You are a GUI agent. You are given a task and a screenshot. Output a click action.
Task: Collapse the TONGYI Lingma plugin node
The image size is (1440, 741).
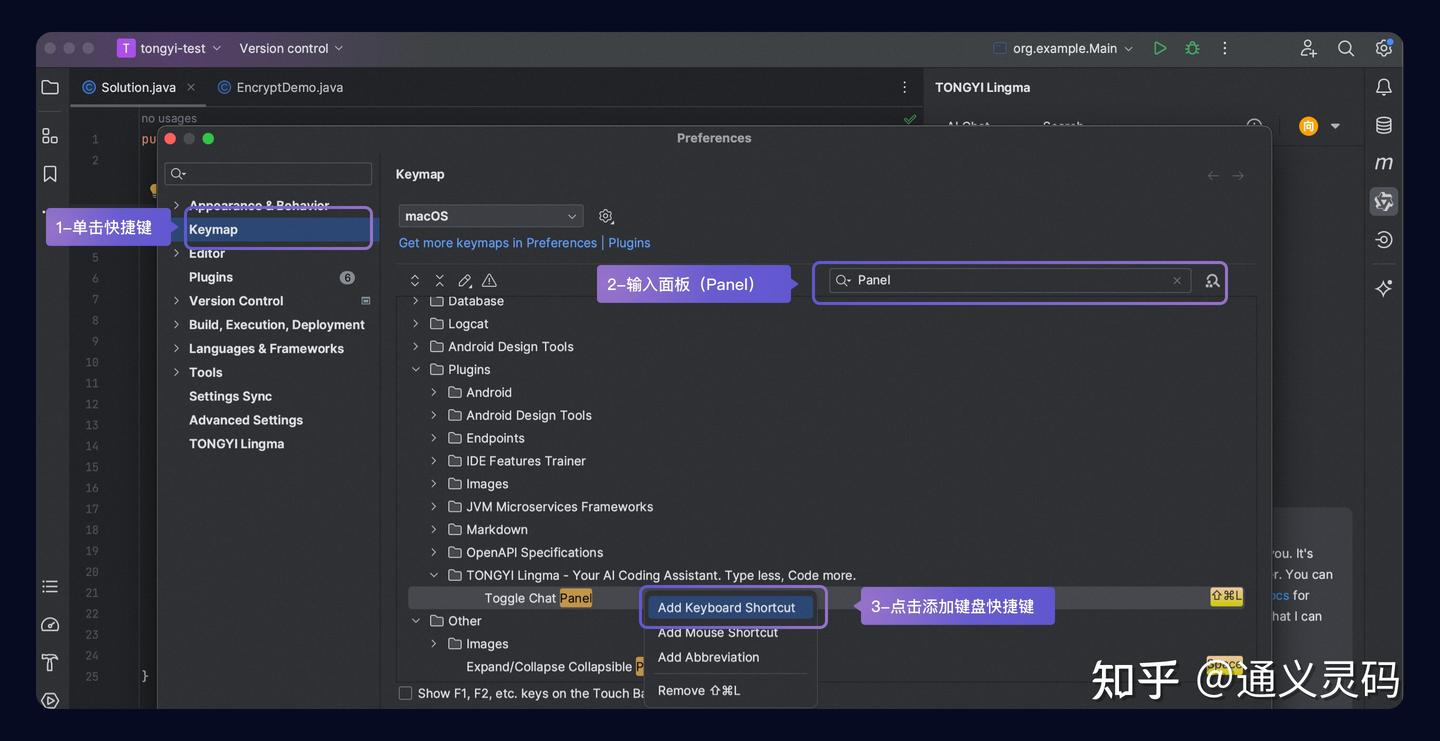[x=433, y=575]
